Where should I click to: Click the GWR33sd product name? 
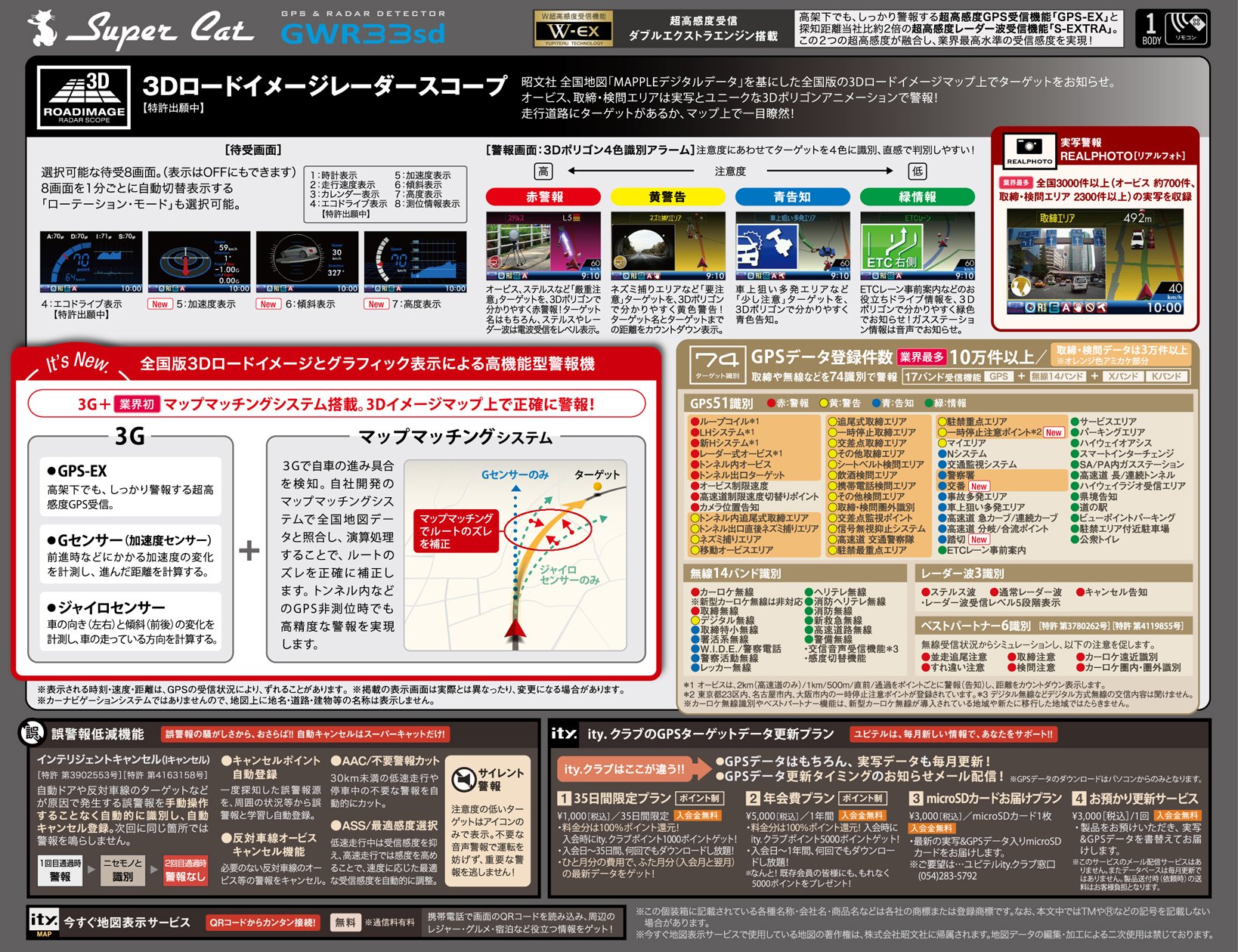(x=363, y=34)
